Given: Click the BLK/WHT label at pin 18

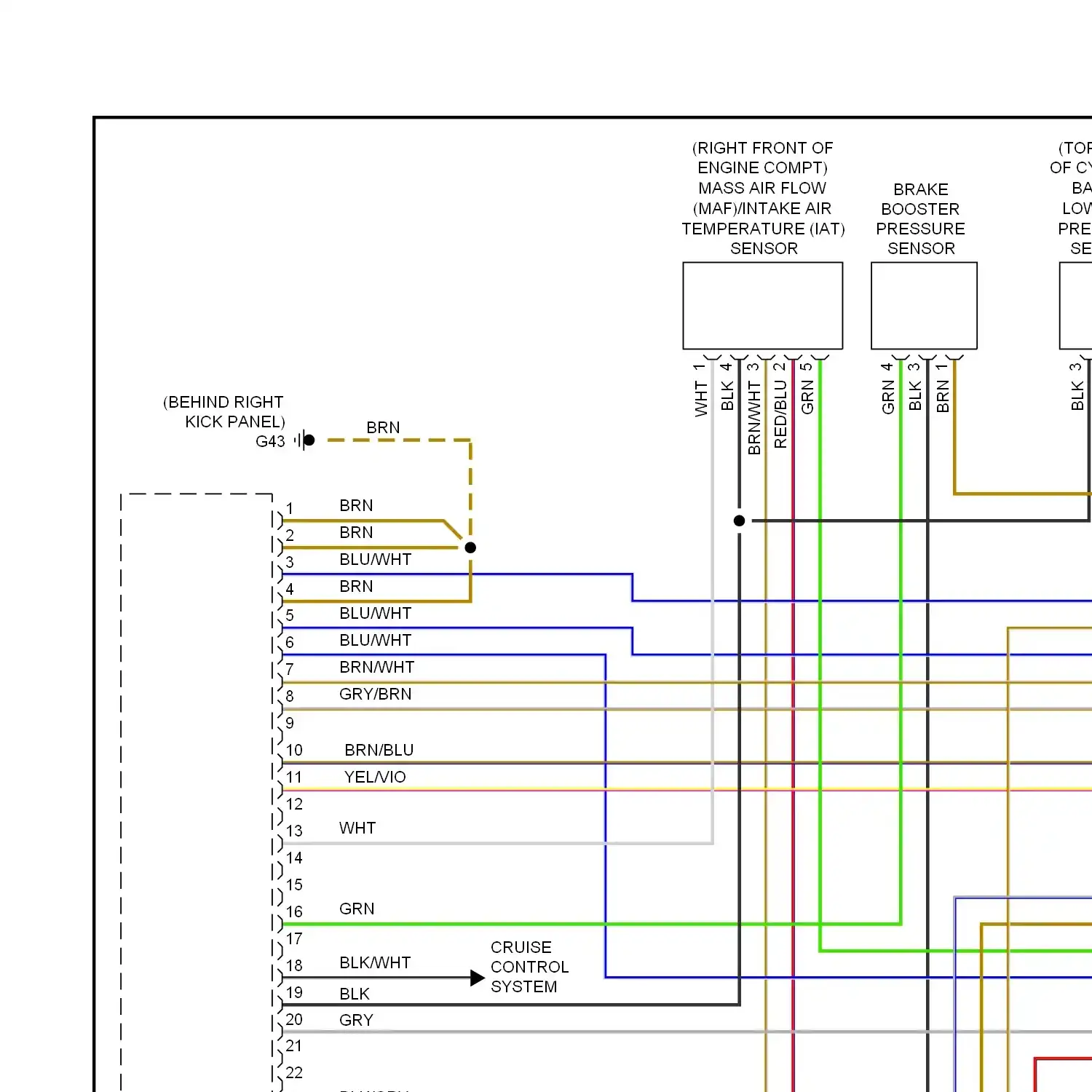Looking at the screenshot, I should click(375, 962).
